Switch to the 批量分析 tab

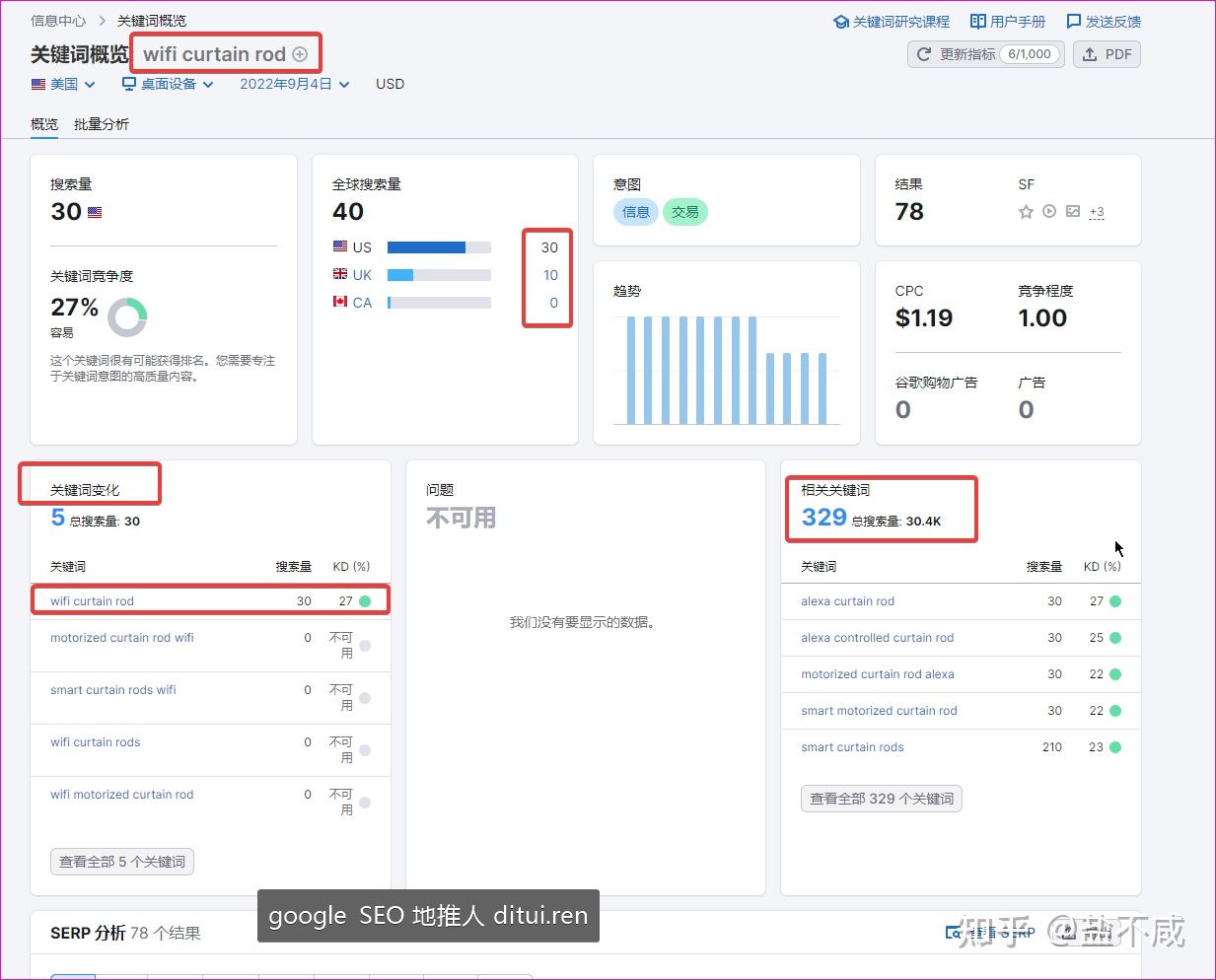click(102, 124)
